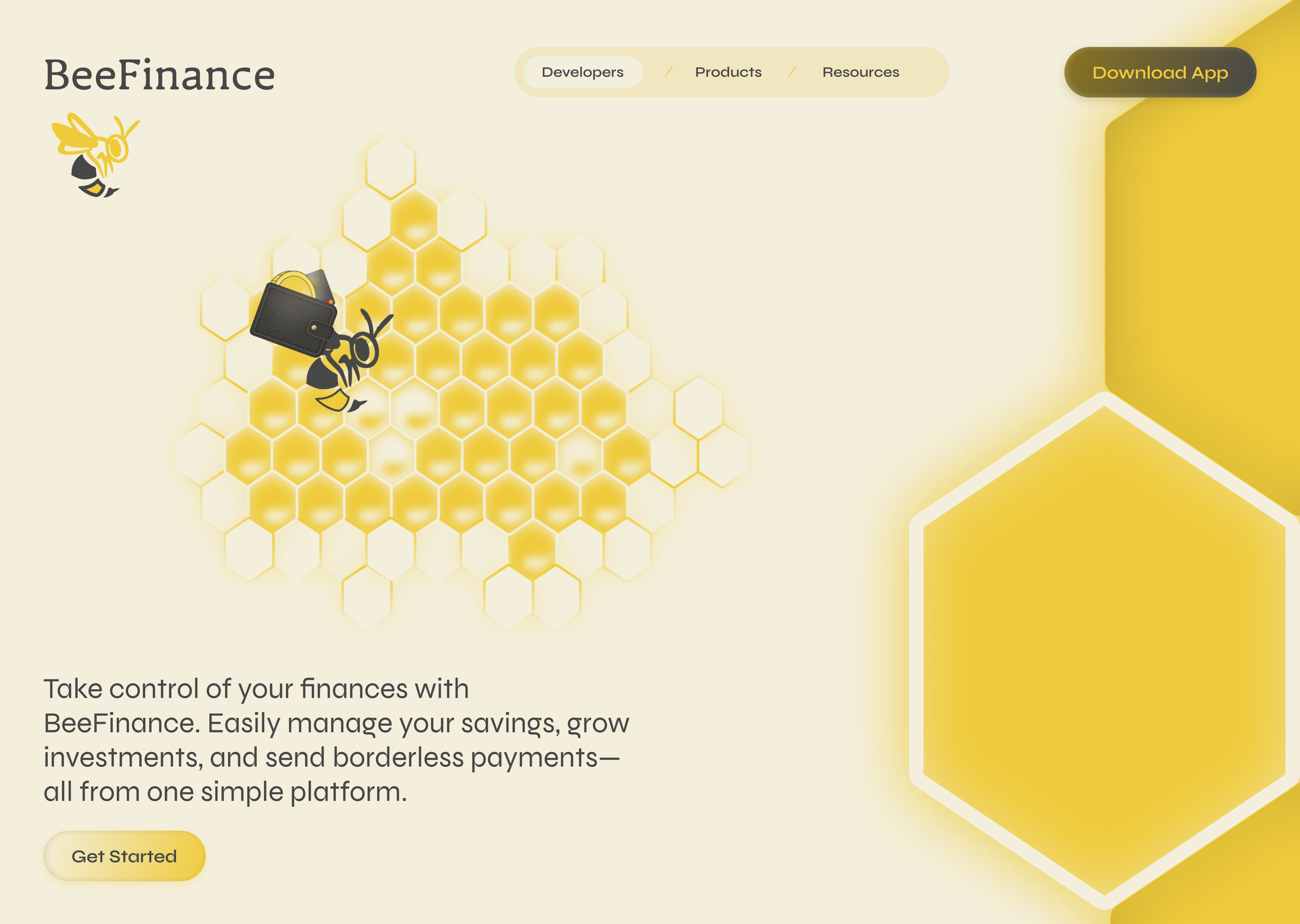
Task: Click the black wallet illustration
Action: pos(294,313)
